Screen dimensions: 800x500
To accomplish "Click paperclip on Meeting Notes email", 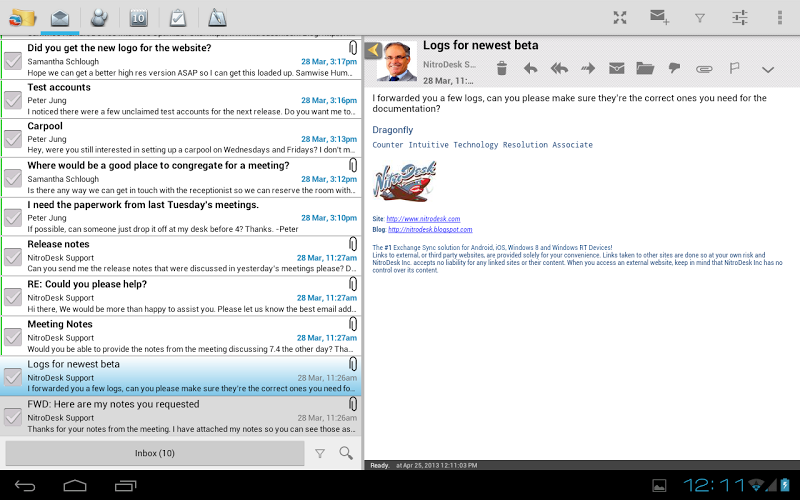I will [353, 324].
